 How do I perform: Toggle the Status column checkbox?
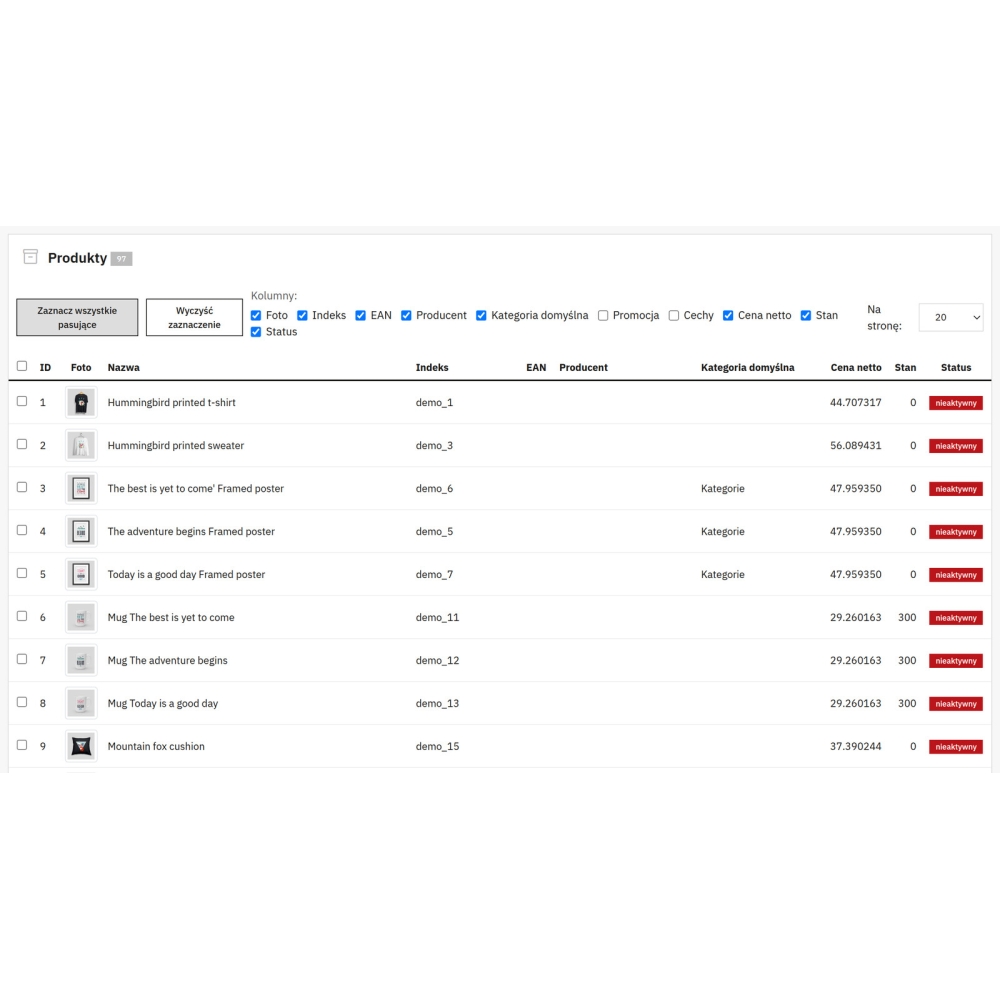coord(256,332)
